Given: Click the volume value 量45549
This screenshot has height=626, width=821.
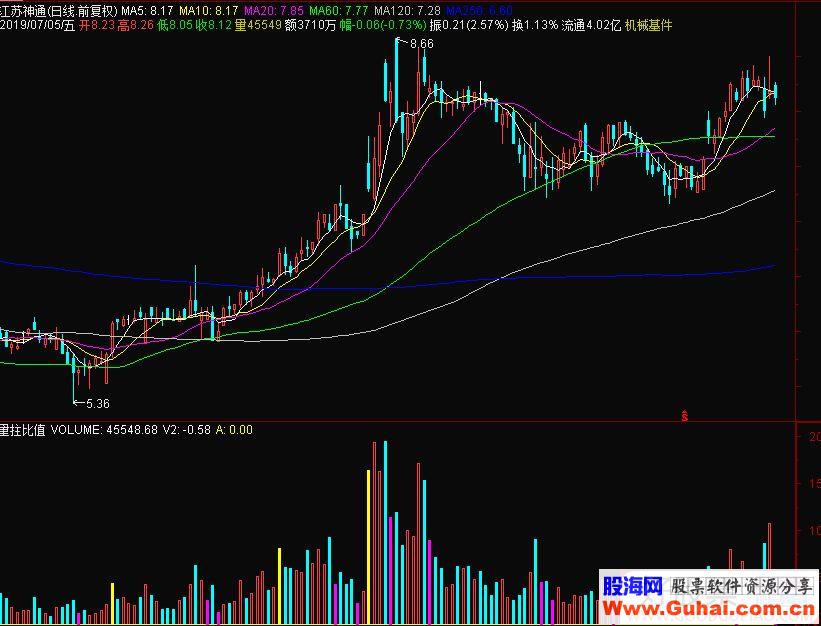Looking at the screenshot, I should (x=258, y=25).
